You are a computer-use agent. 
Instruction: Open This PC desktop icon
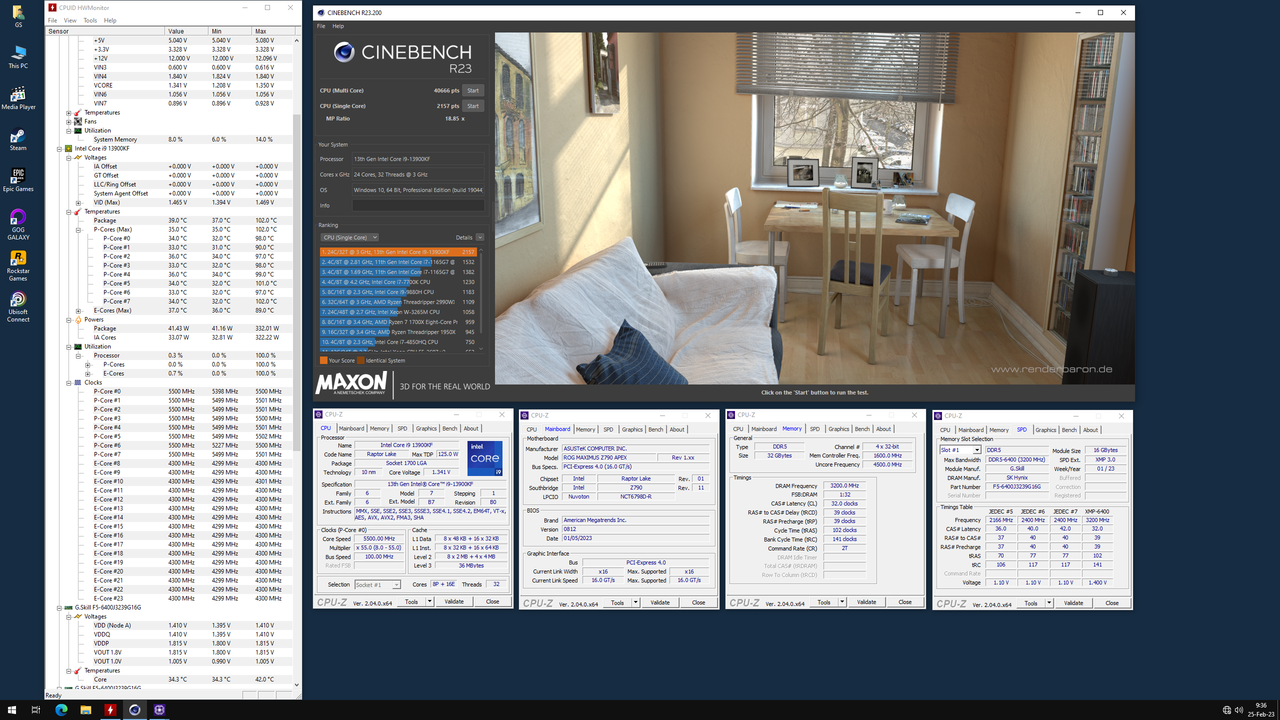[x=18, y=55]
